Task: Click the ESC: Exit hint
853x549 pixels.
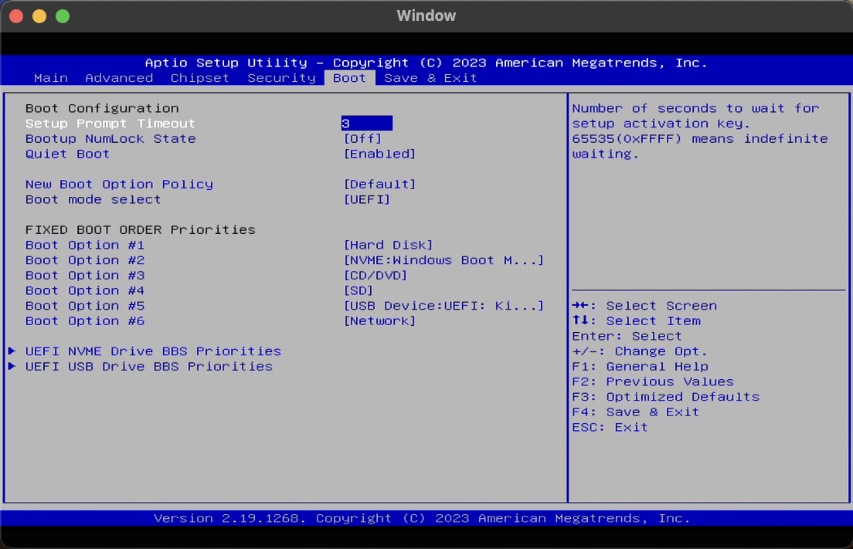Action: [x=610, y=428]
